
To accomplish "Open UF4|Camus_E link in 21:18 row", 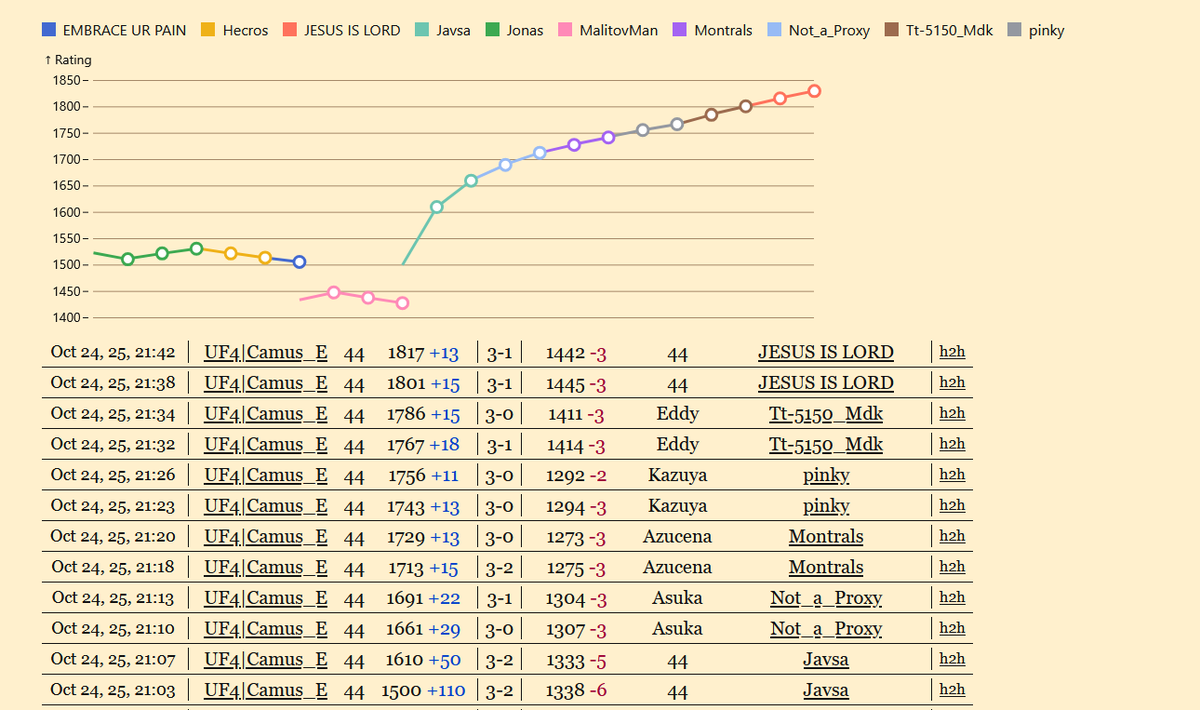I will [x=266, y=567].
